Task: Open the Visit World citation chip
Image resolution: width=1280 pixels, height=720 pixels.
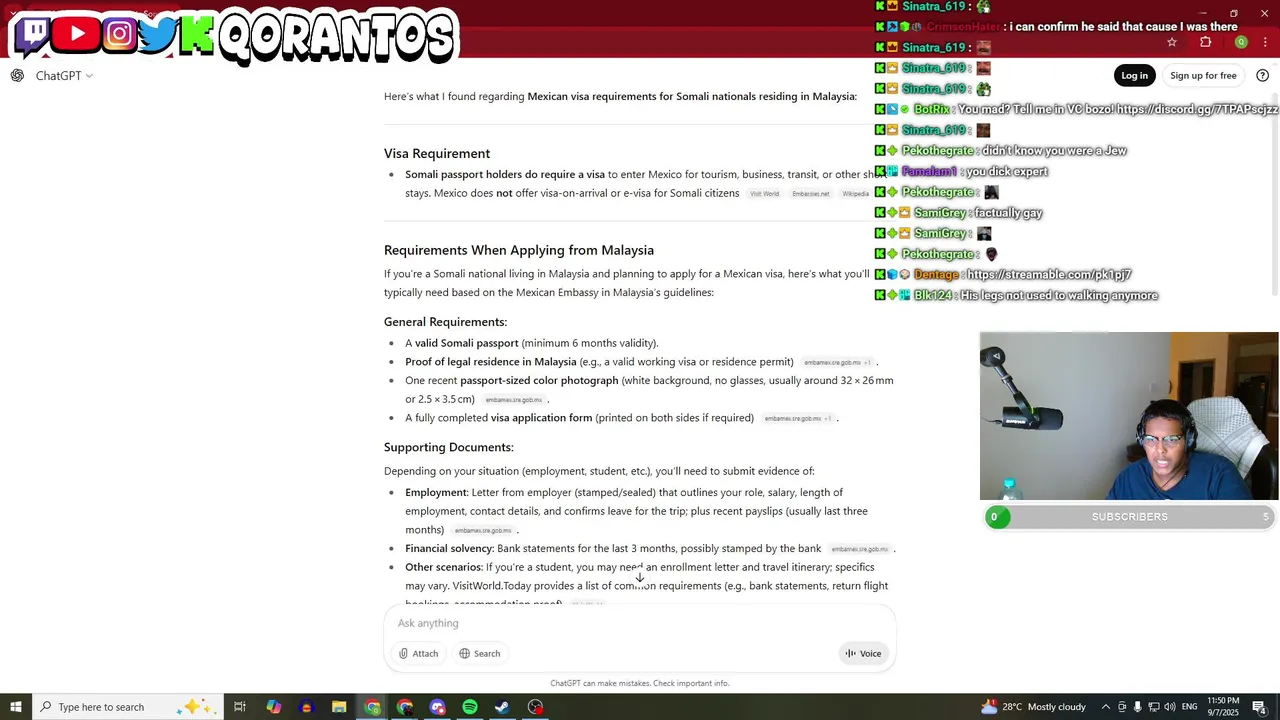Action: [764, 194]
